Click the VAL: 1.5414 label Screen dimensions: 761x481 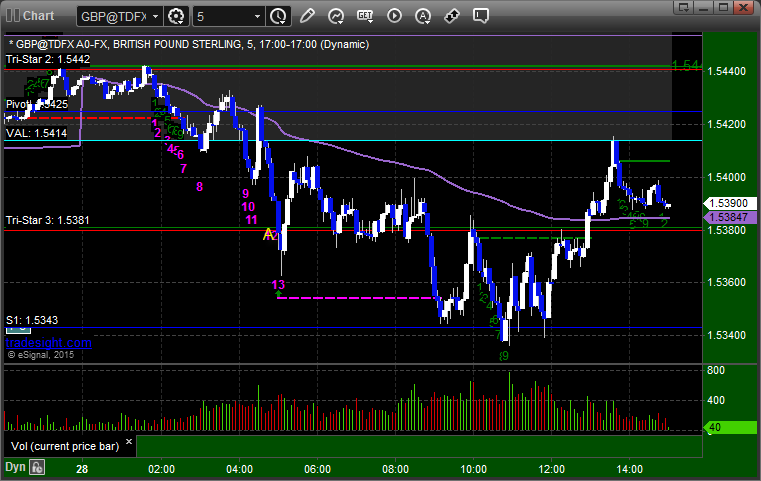(36, 133)
